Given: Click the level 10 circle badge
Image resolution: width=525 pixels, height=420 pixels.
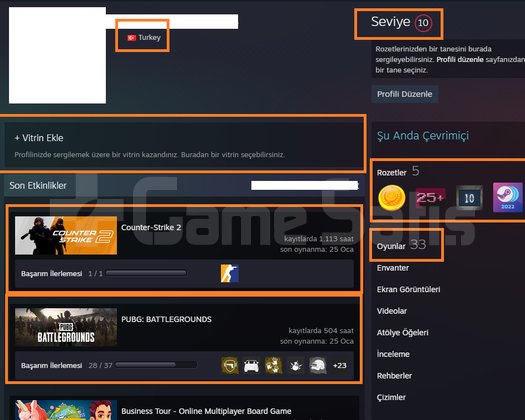Looking at the screenshot, I should tap(423, 23).
